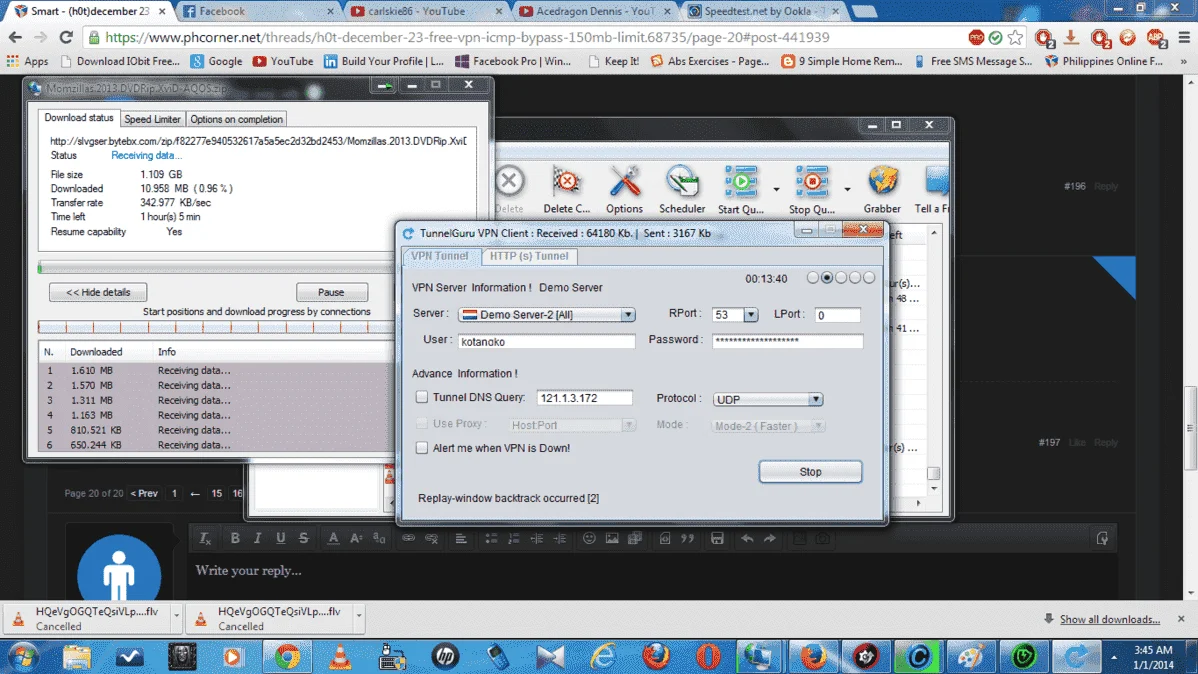Select the first TunnelGuru profile radio button
The image size is (1198, 674).
point(813,277)
